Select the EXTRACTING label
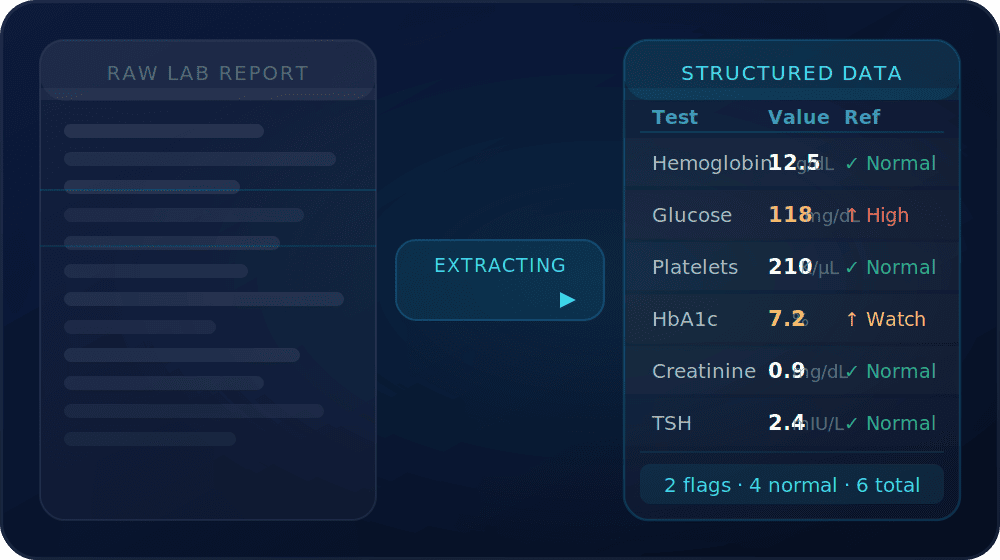Viewport: 1000px width, 560px height. pyautogui.click(x=500, y=265)
